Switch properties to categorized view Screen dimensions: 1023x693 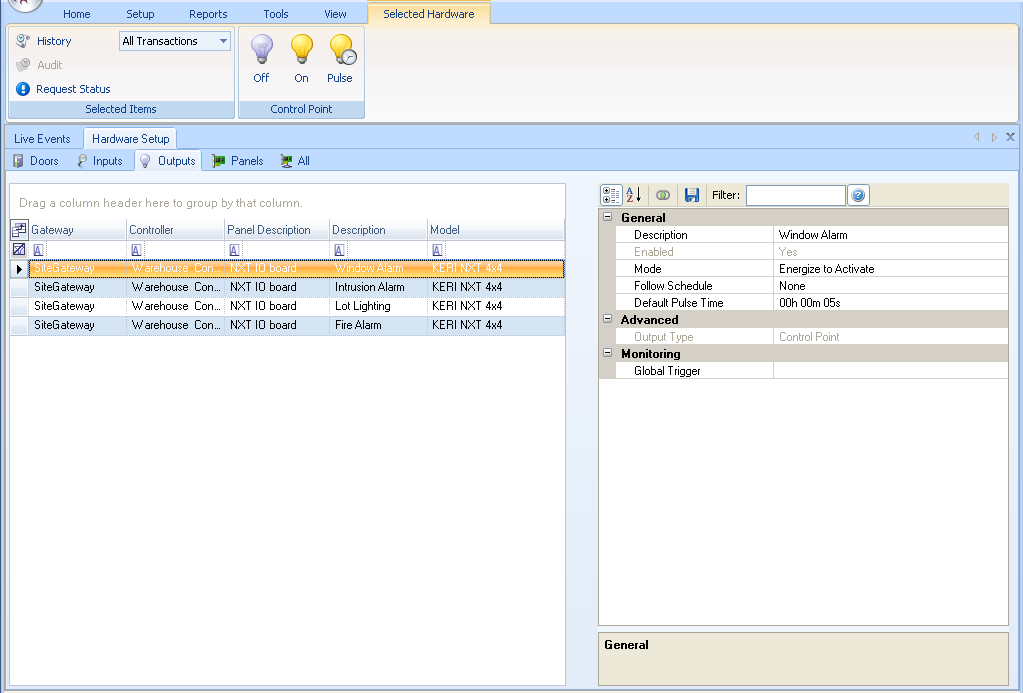[x=611, y=195]
